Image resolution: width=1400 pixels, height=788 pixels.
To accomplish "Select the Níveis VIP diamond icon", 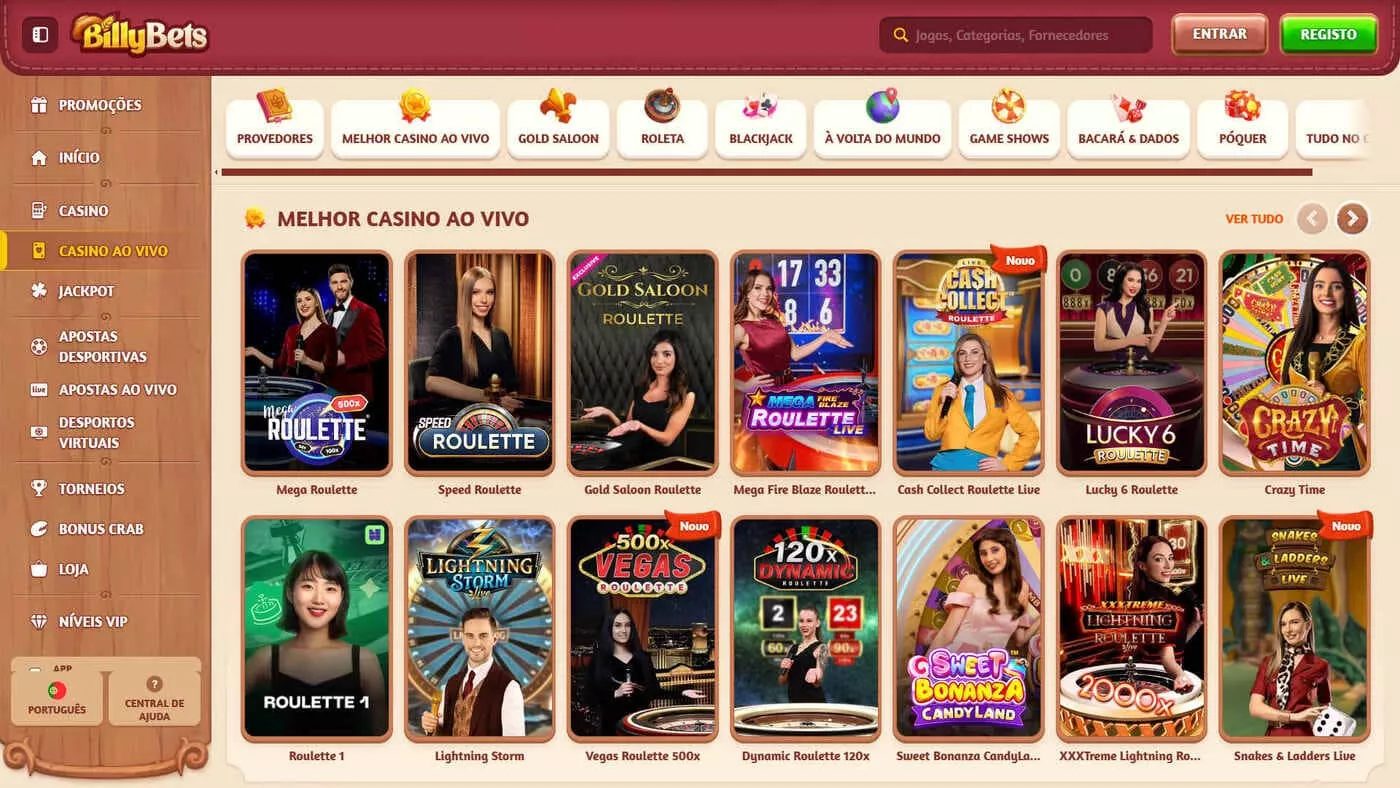I will pyautogui.click(x=39, y=621).
